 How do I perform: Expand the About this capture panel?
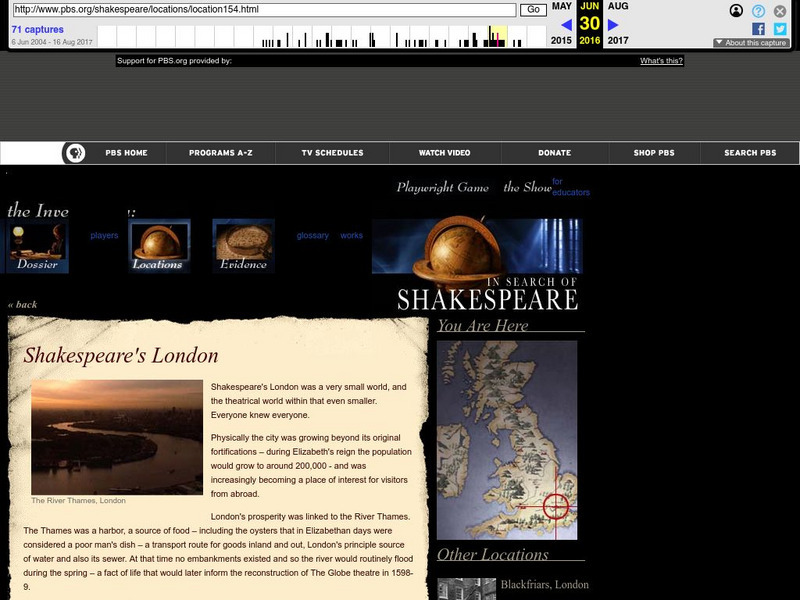pyautogui.click(x=750, y=42)
